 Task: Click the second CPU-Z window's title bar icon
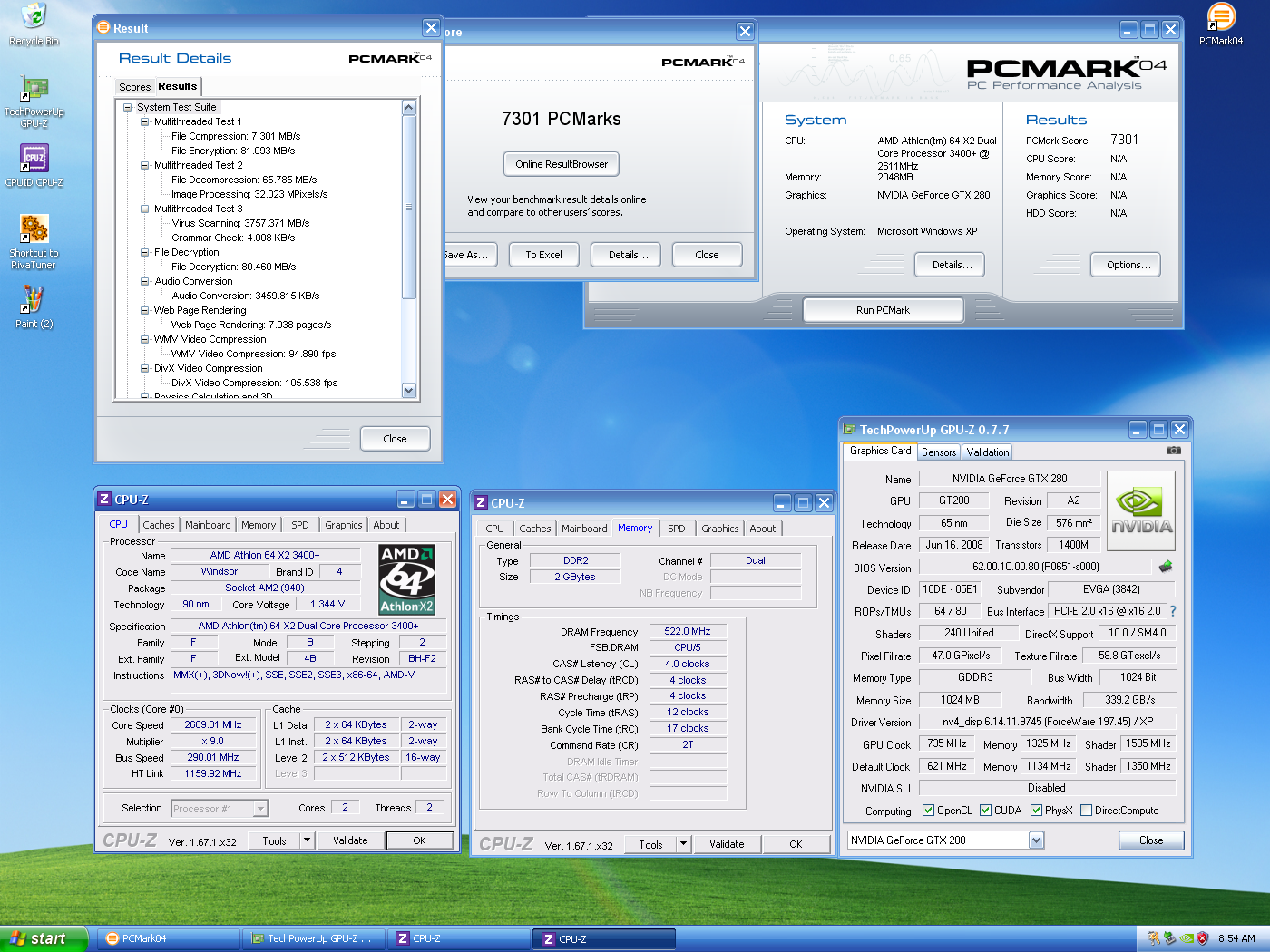[481, 502]
